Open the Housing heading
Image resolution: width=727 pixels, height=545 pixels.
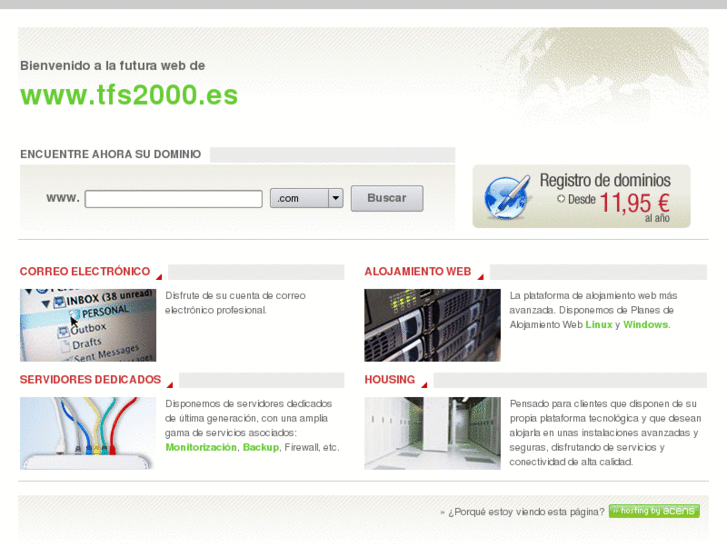click(389, 379)
